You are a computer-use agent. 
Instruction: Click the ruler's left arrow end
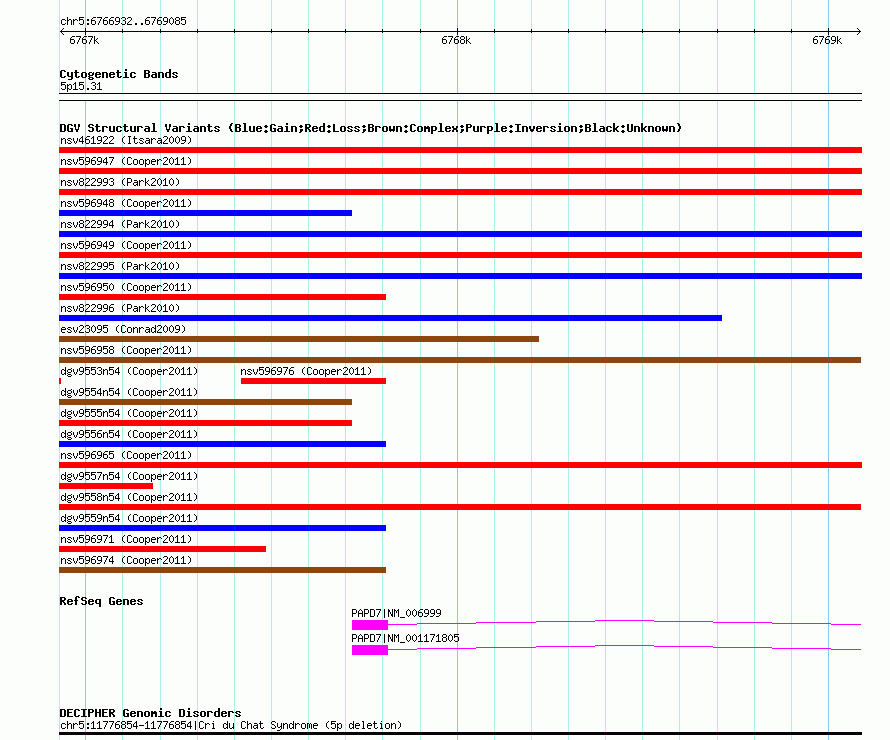click(x=62, y=31)
